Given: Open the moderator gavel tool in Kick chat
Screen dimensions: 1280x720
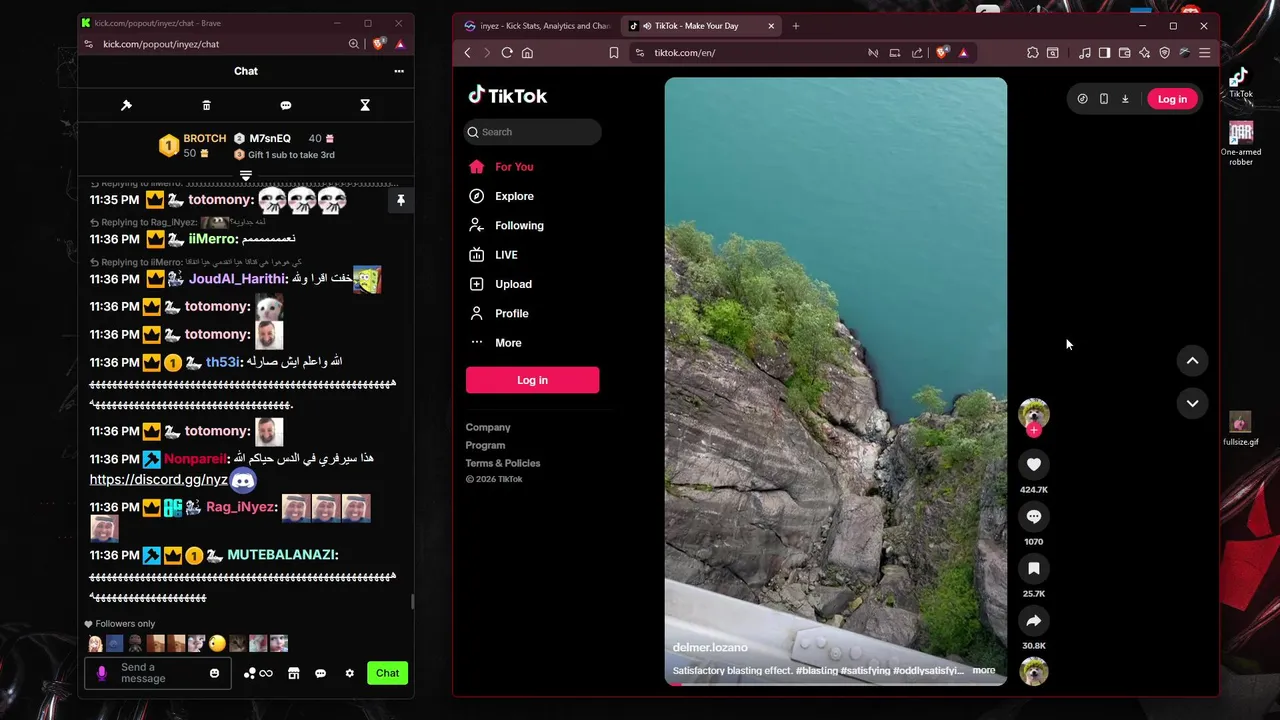Looking at the screenshot, I should tap(126, 105).
